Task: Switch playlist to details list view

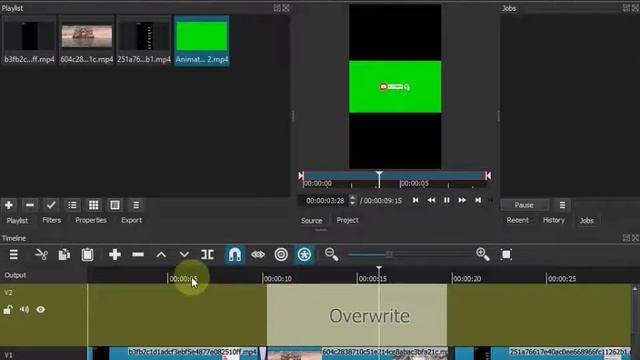Action: 72,205
